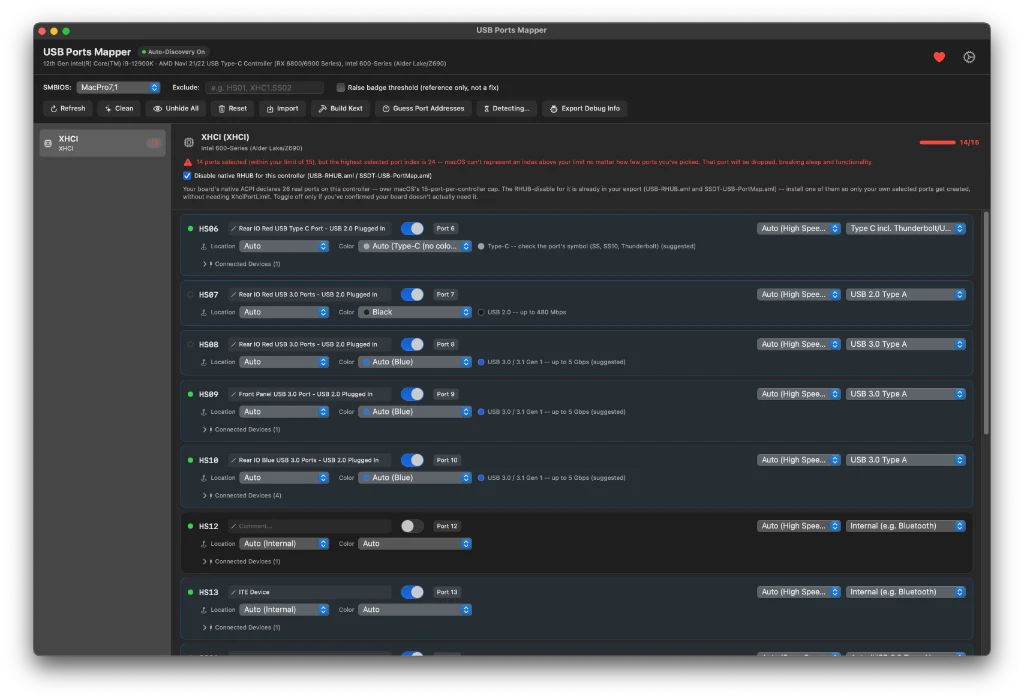Open HS13 Location Auto (Internal) dropdown
The width and height of the screenshot is (1024, 700).
point(284,609)
